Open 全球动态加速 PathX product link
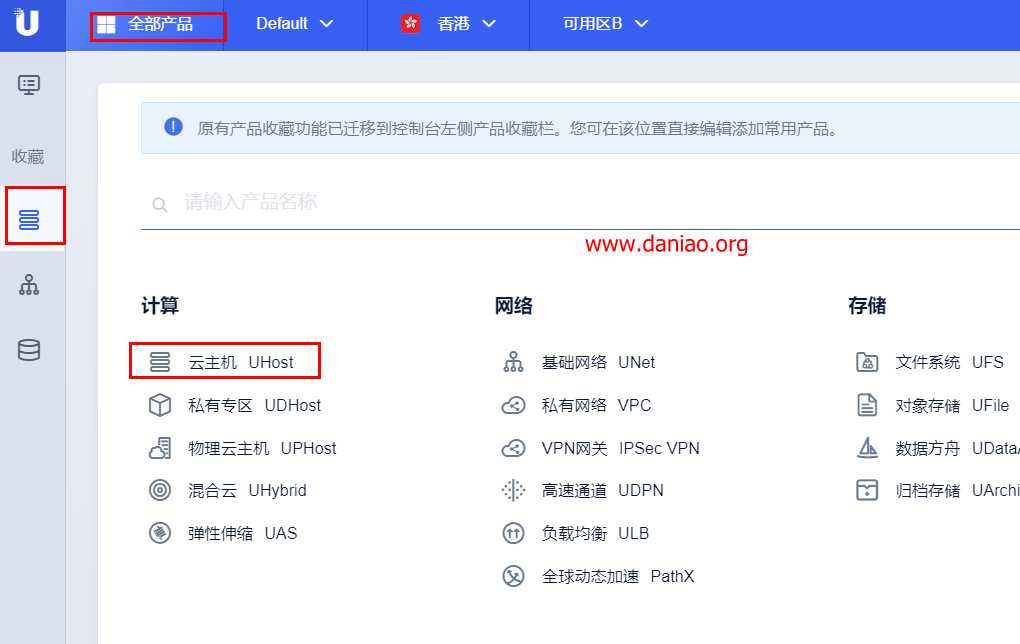 618,576
